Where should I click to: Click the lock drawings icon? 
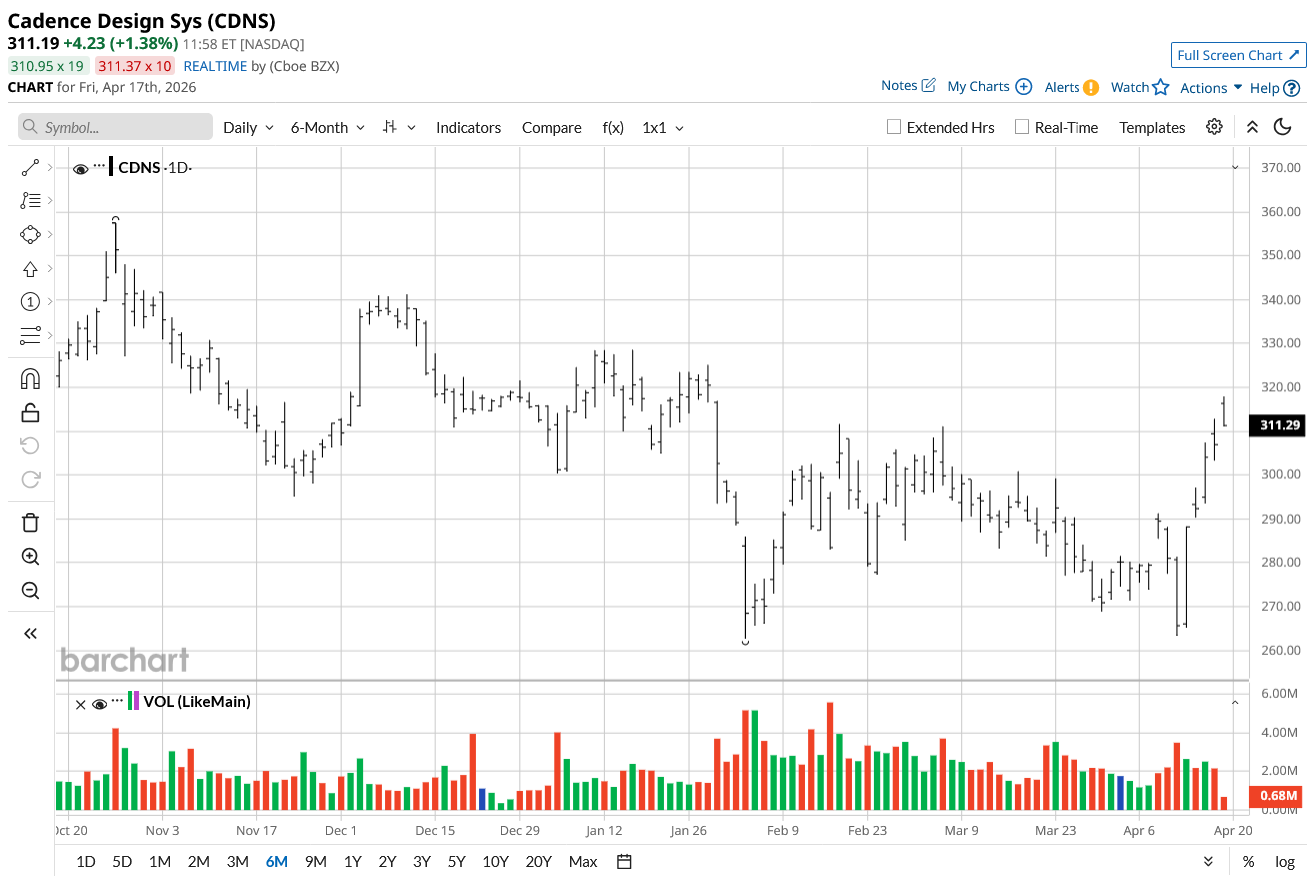(30, 412)
